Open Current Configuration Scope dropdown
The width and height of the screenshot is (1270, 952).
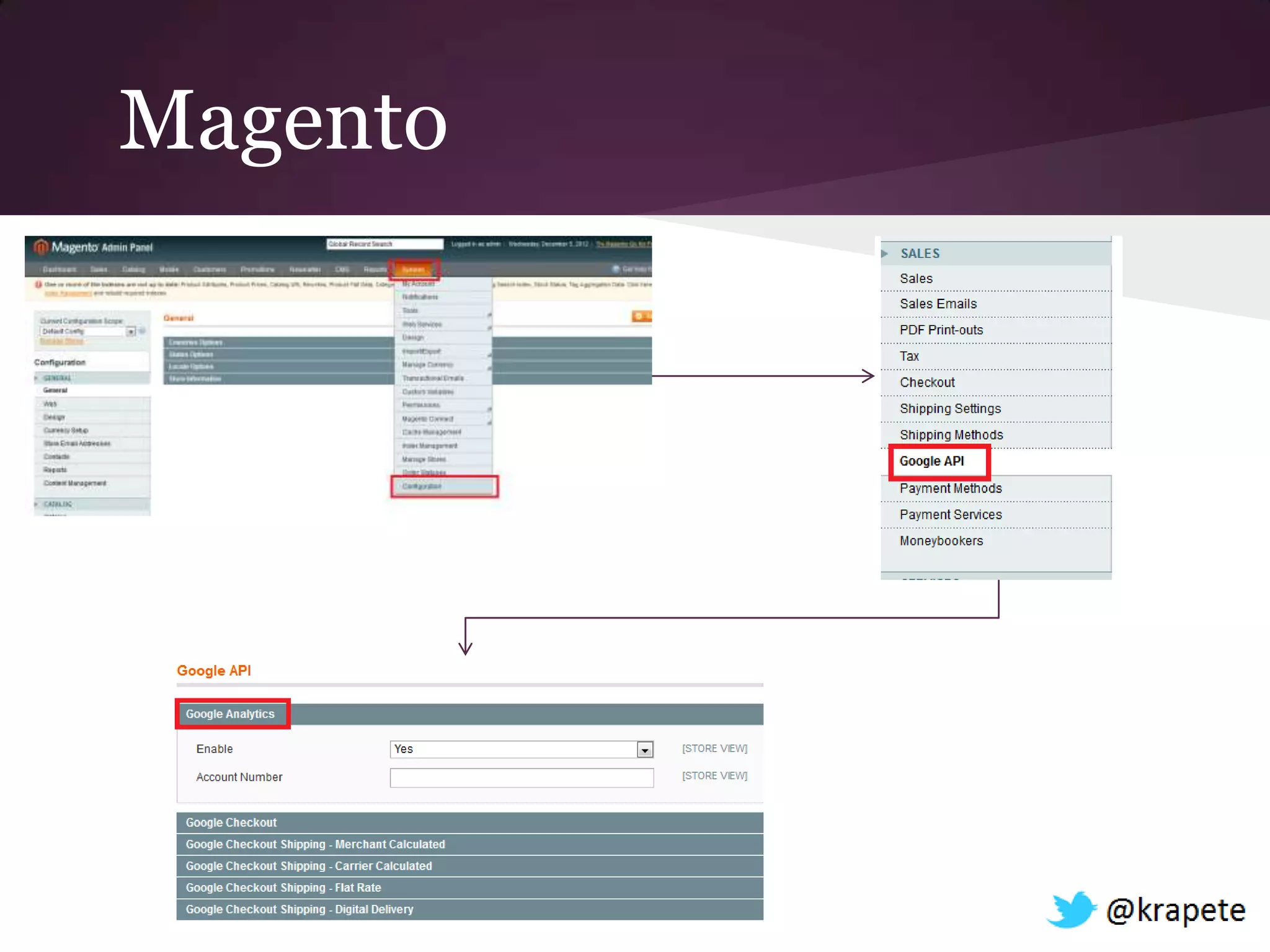click(x=88, y=332)
